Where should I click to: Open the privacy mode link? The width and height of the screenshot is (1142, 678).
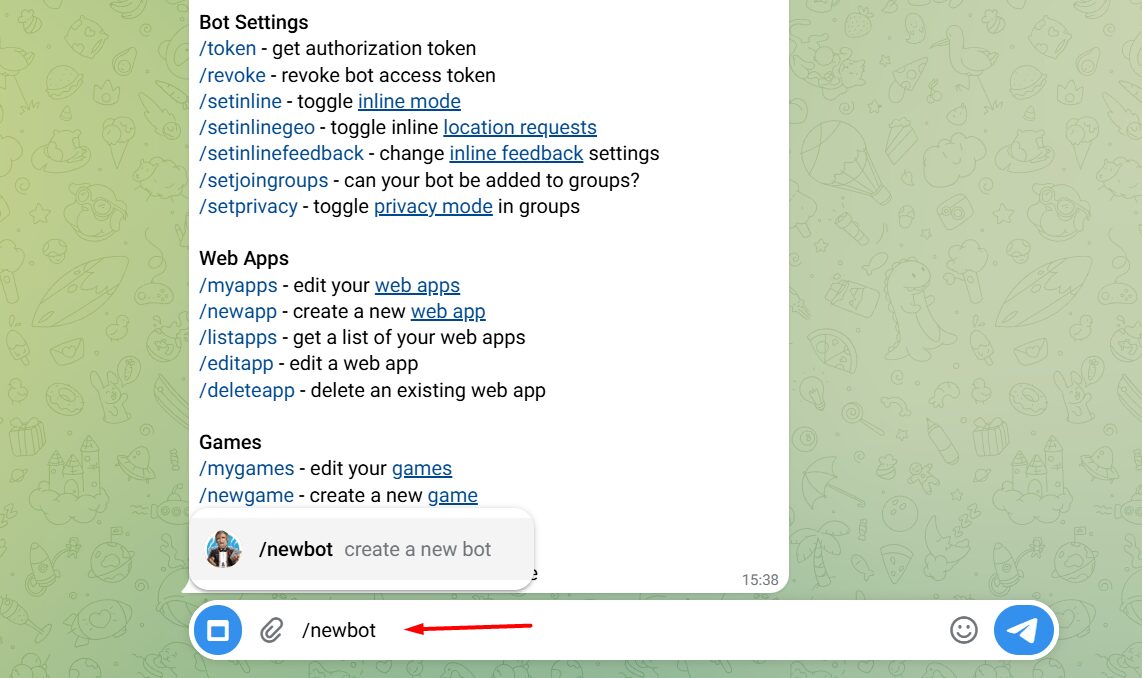(433, 207)
